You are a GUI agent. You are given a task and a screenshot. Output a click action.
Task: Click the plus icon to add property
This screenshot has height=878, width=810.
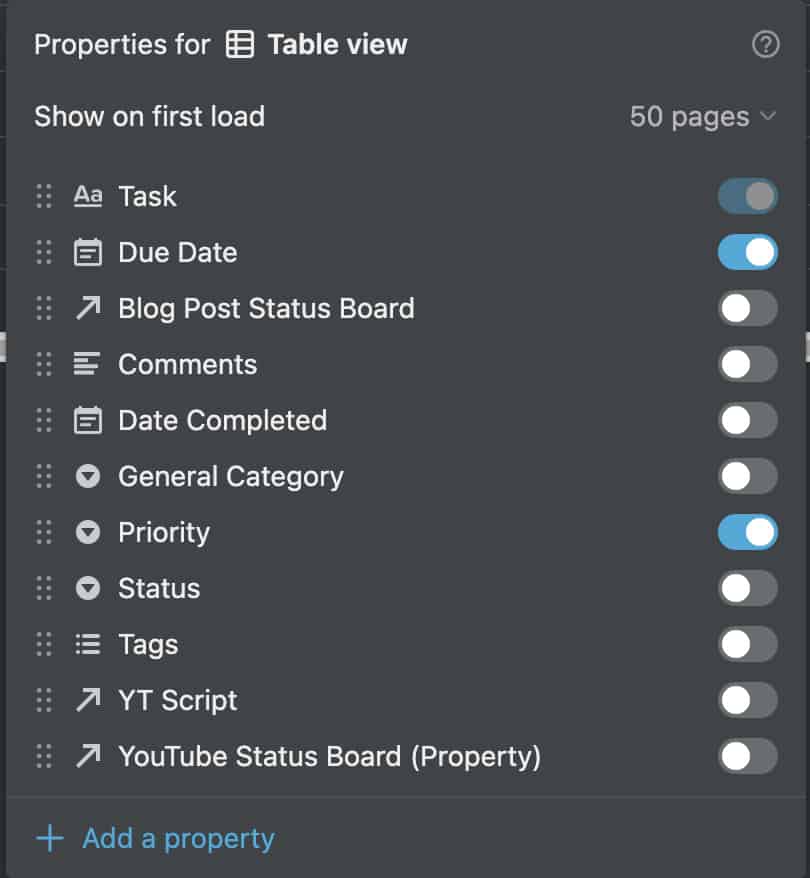click(x=50, y=838)
